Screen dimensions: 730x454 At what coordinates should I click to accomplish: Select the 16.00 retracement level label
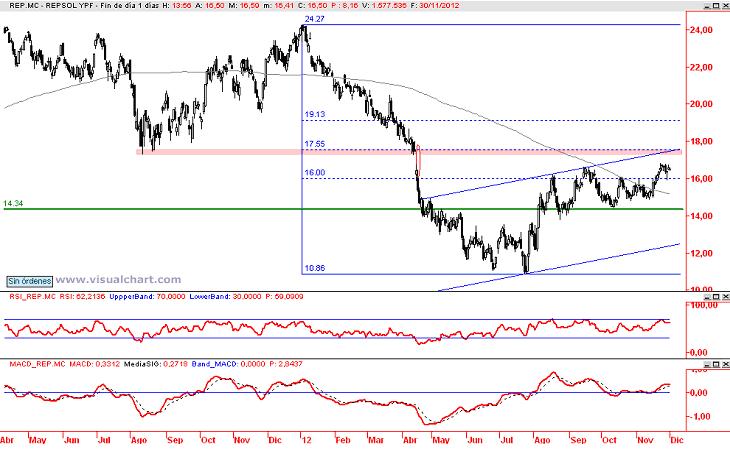(314, 172)
